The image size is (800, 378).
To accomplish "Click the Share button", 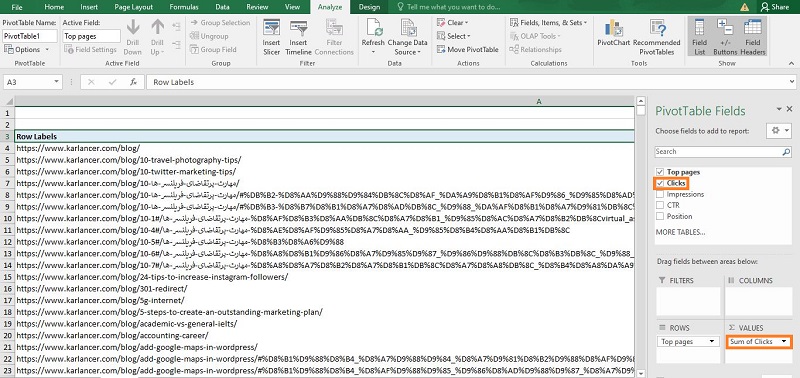I will tap(774, 7).
